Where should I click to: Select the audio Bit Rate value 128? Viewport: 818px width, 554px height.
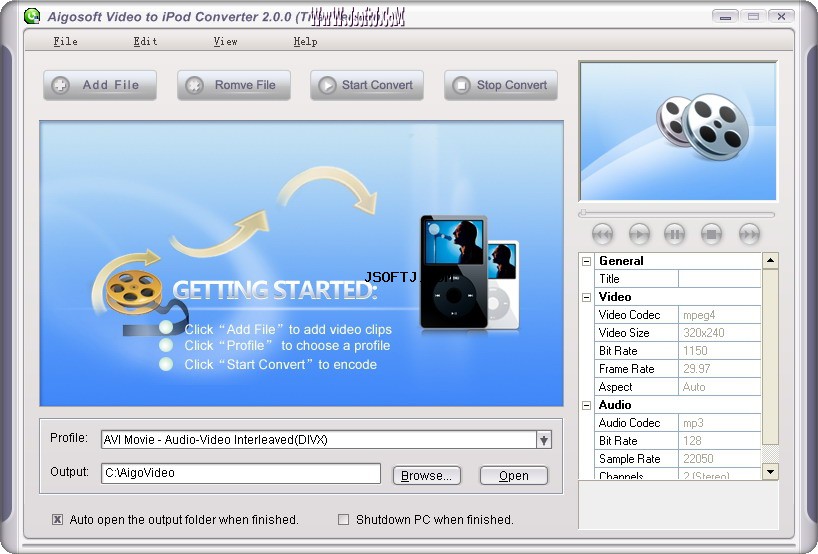tap(719, 441)
